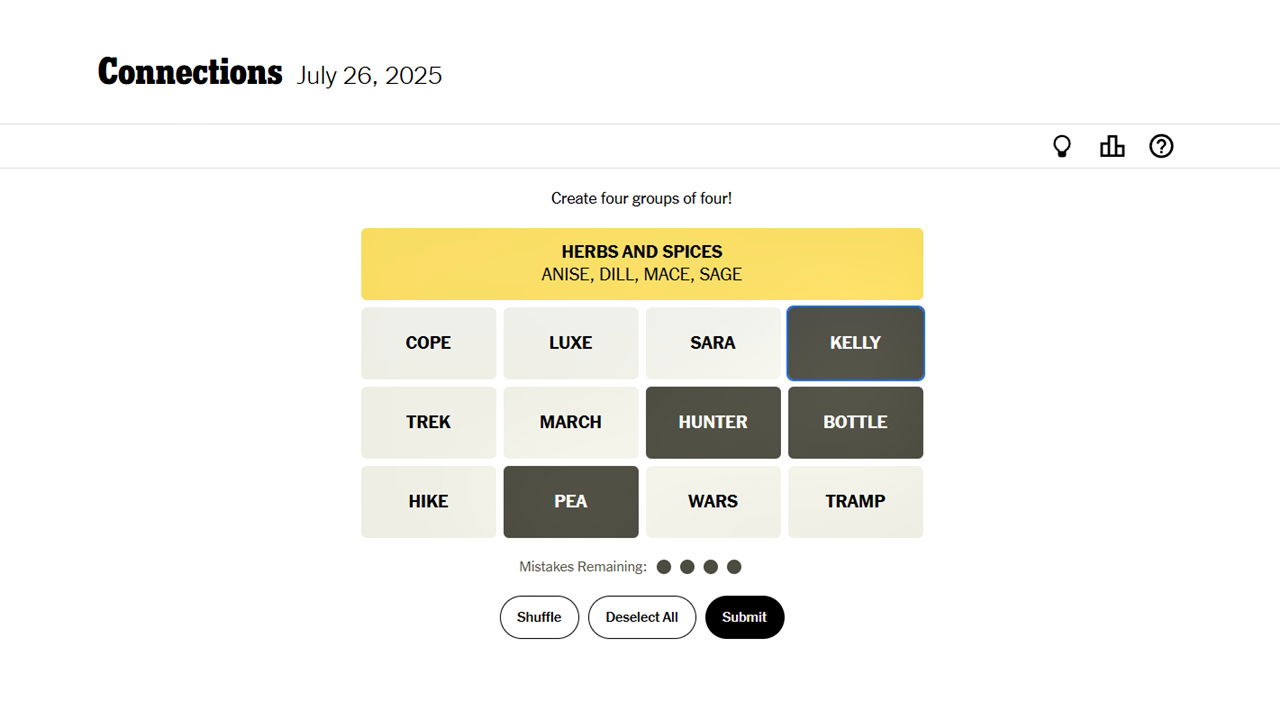Screen dimensions: 1280x720
Task: Select the TREK tile
Action: [428, 422]
